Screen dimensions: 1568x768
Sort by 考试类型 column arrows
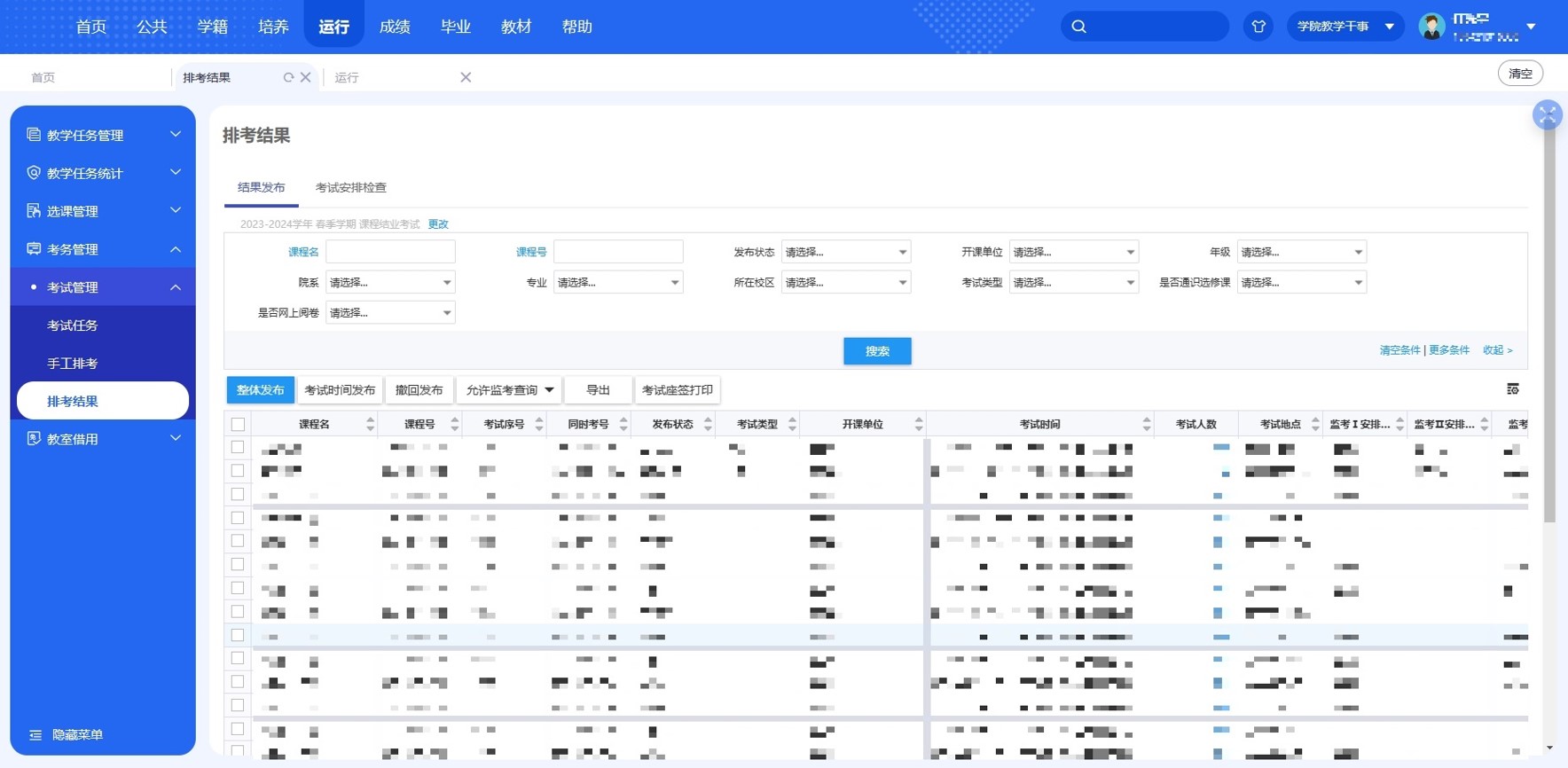tap(792, 425)
